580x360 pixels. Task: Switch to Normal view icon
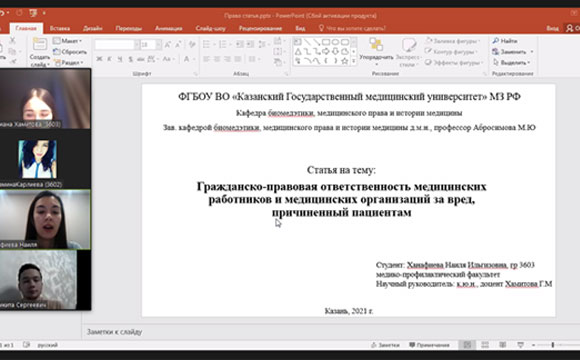point(467,345)
